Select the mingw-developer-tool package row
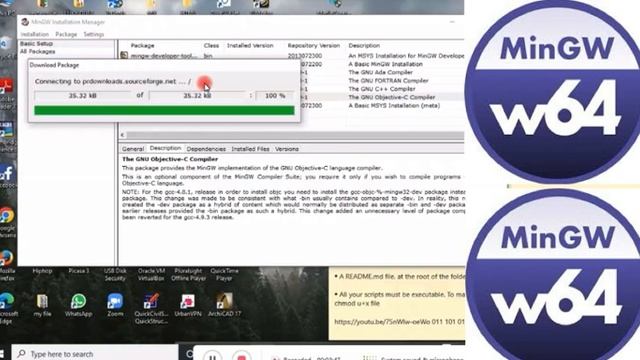The width and height of the screenshot is (640, 360). point(292,56)
